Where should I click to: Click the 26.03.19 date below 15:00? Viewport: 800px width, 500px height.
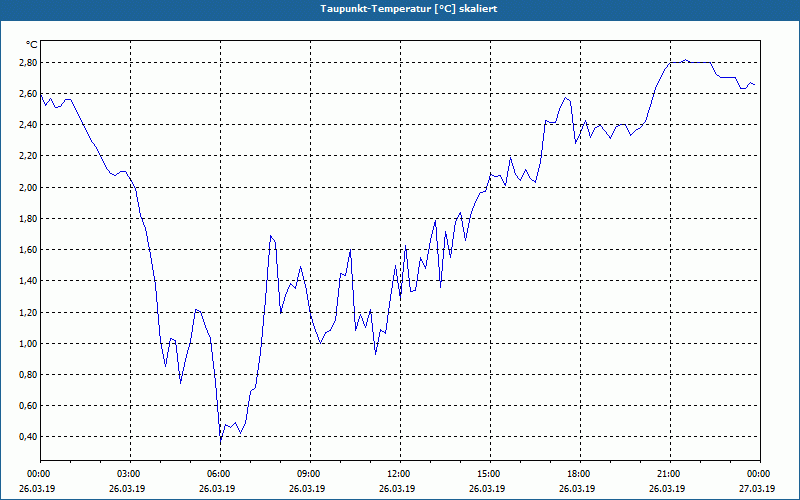tap(487, 488)
